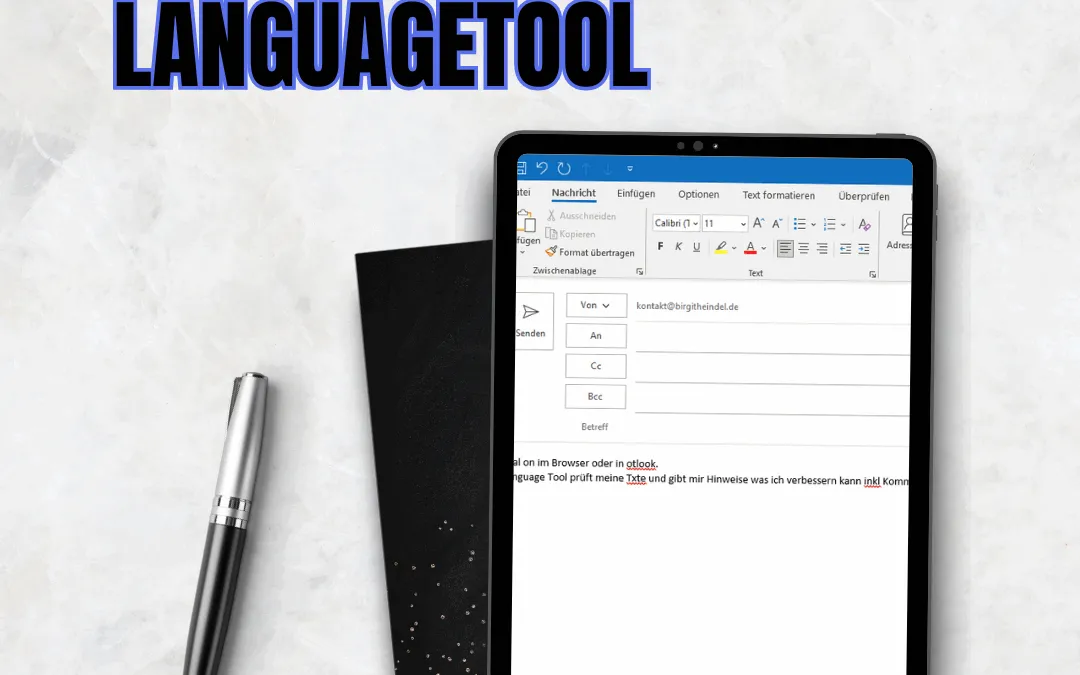Open the Text formatieren tab
The image size is (1080, 675).
point(778,196)
